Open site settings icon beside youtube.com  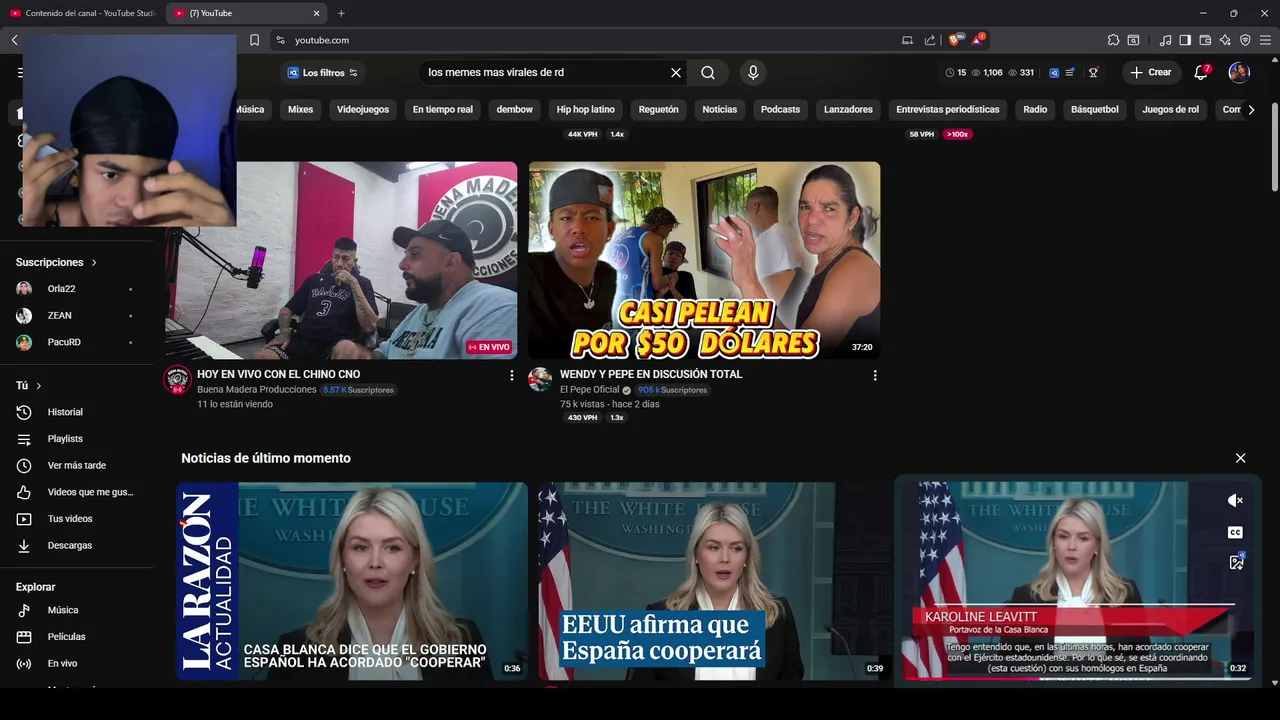pyautogui.click(x=281, y=40)
